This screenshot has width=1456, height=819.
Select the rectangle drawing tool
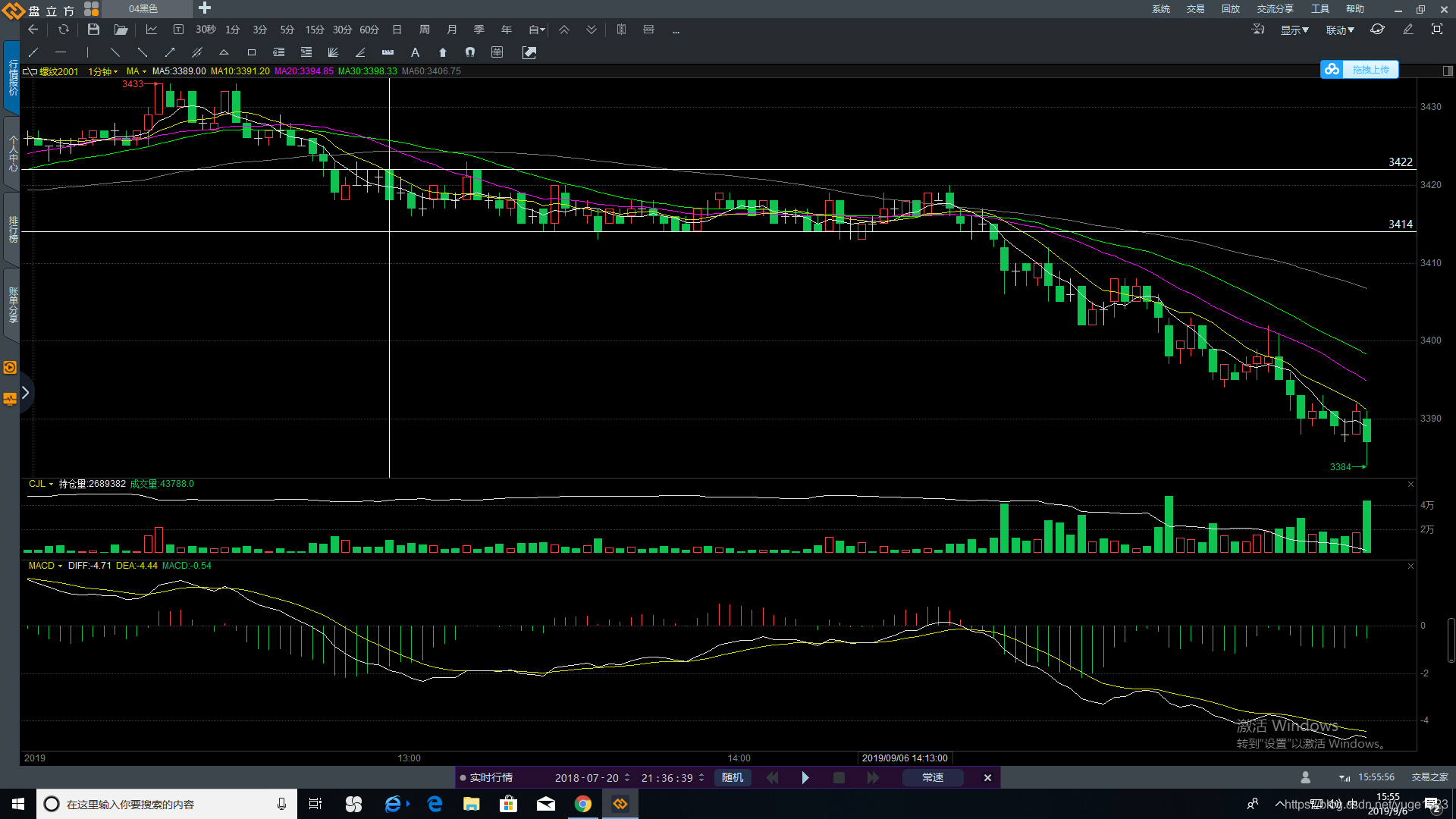pos(252,52)
